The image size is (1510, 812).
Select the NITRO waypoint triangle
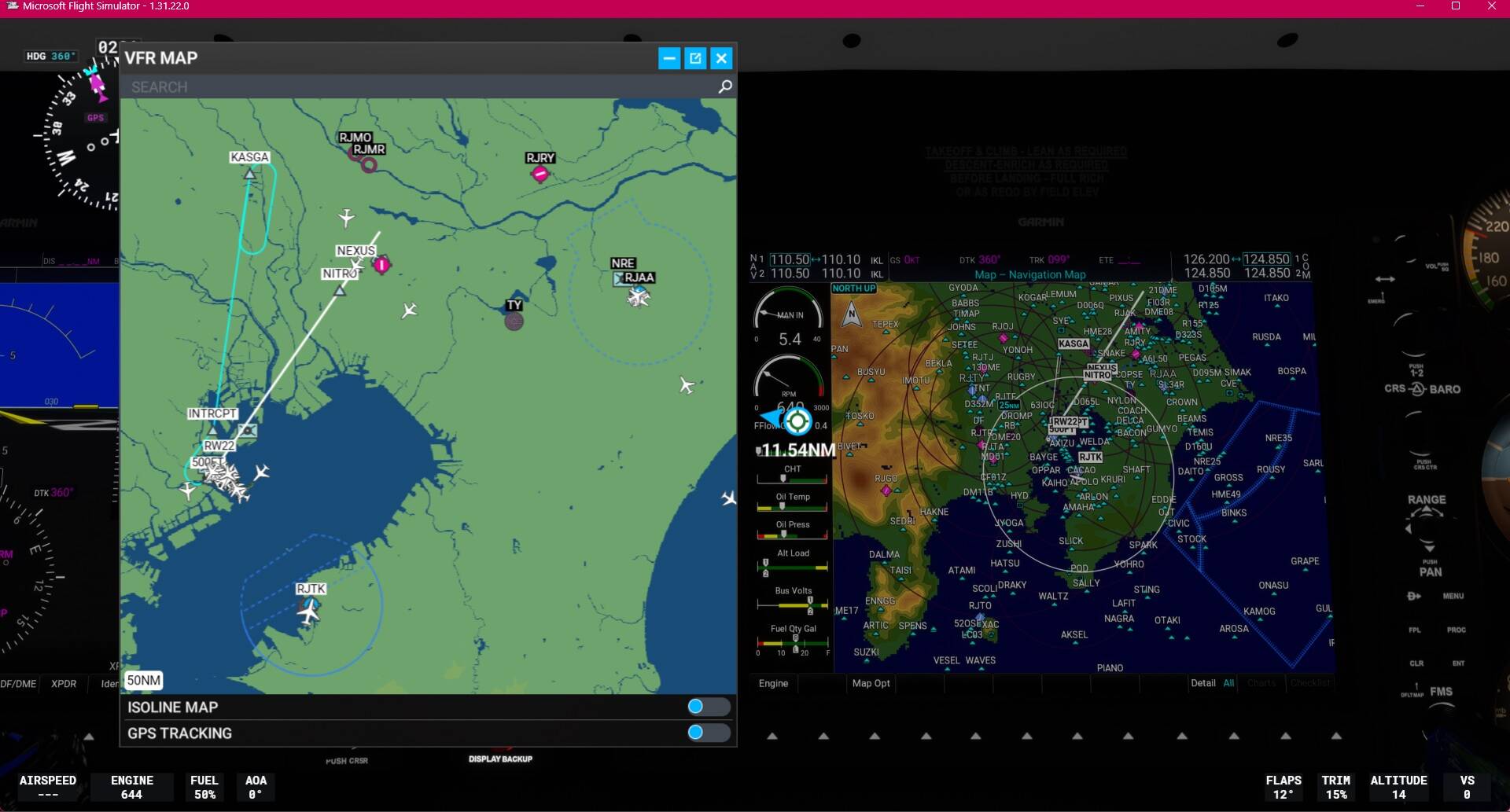340,290
